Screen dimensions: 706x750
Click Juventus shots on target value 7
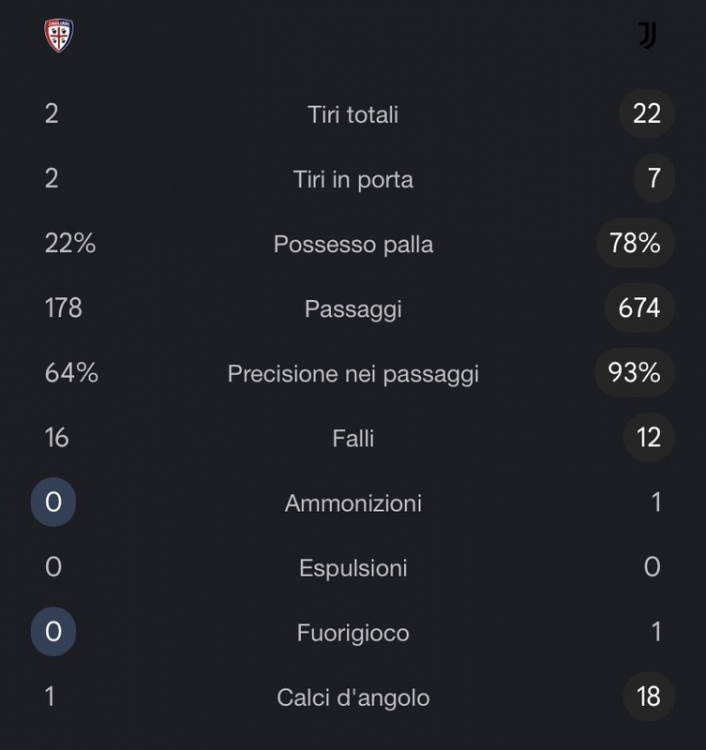(x=653, y=178)
